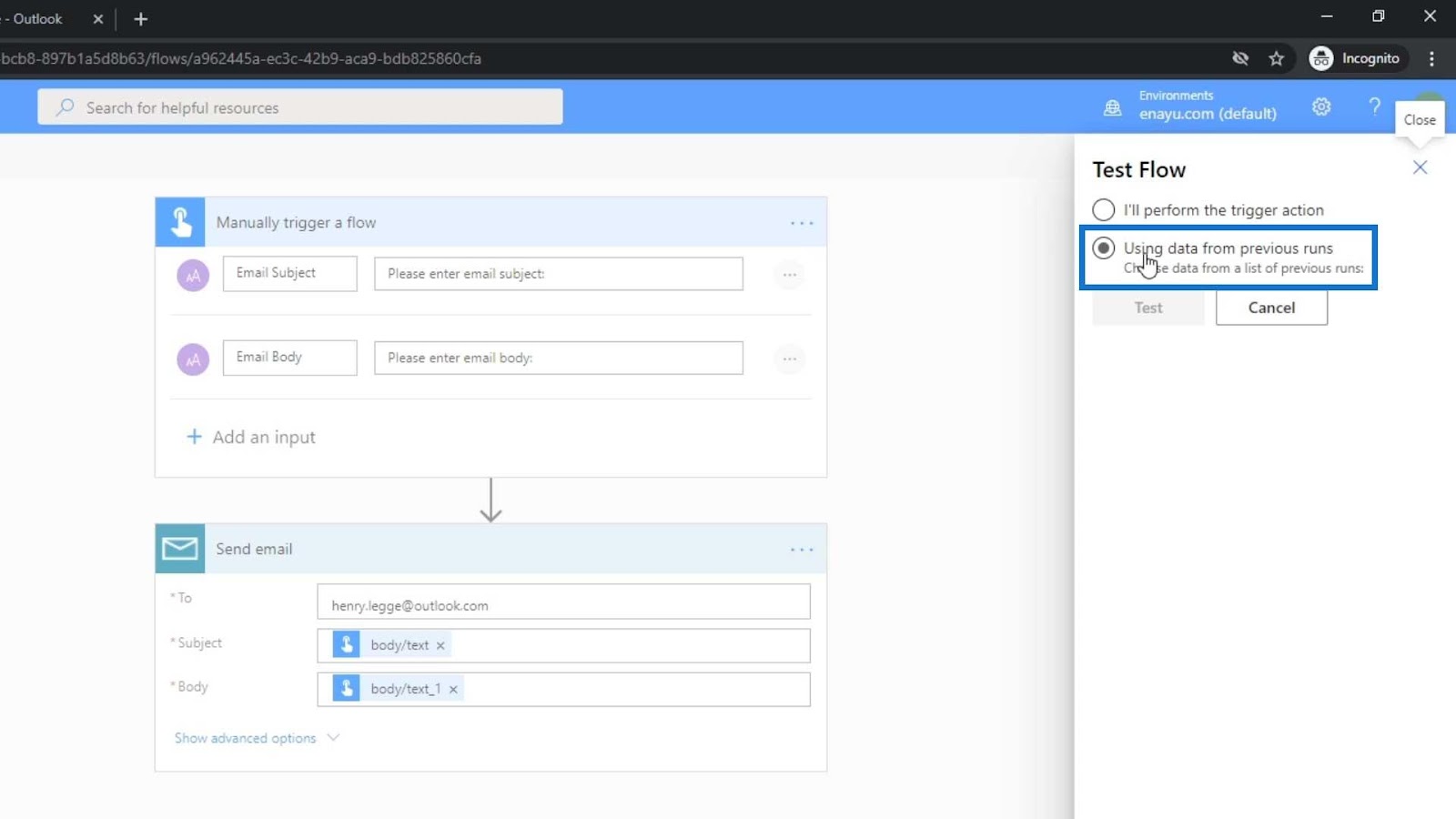This screenshot has height=819, width=1456.
Task: Open the Email Subject input options menu
Action: pyautogui.click(x=789, y=274)
